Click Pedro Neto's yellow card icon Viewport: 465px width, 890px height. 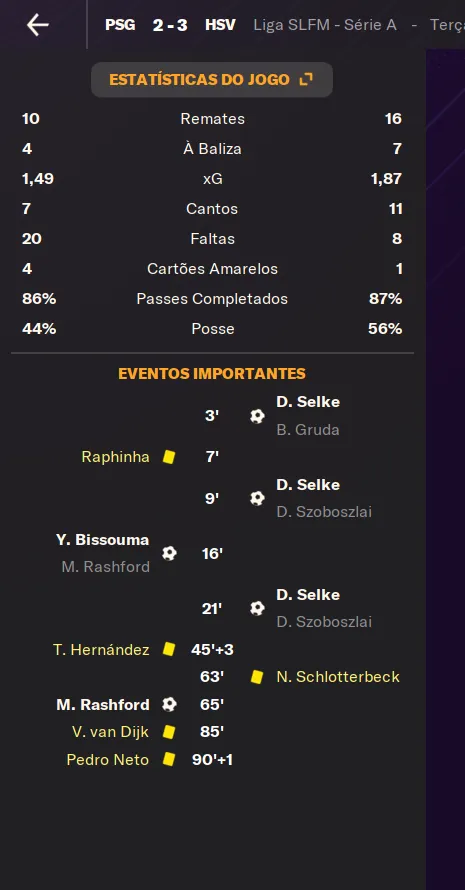[169, 759]
